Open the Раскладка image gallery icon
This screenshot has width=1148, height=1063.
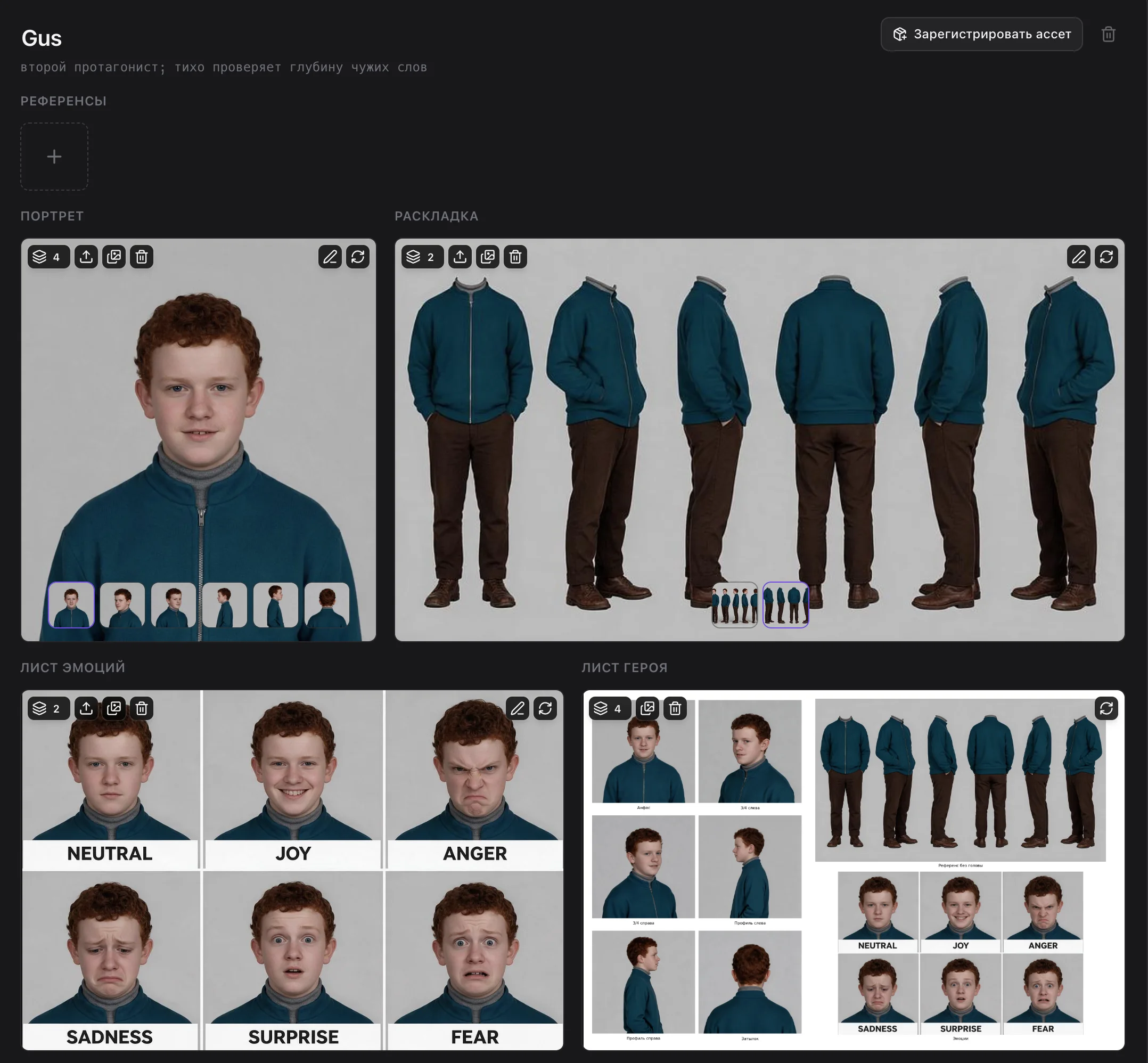(488, 257)
